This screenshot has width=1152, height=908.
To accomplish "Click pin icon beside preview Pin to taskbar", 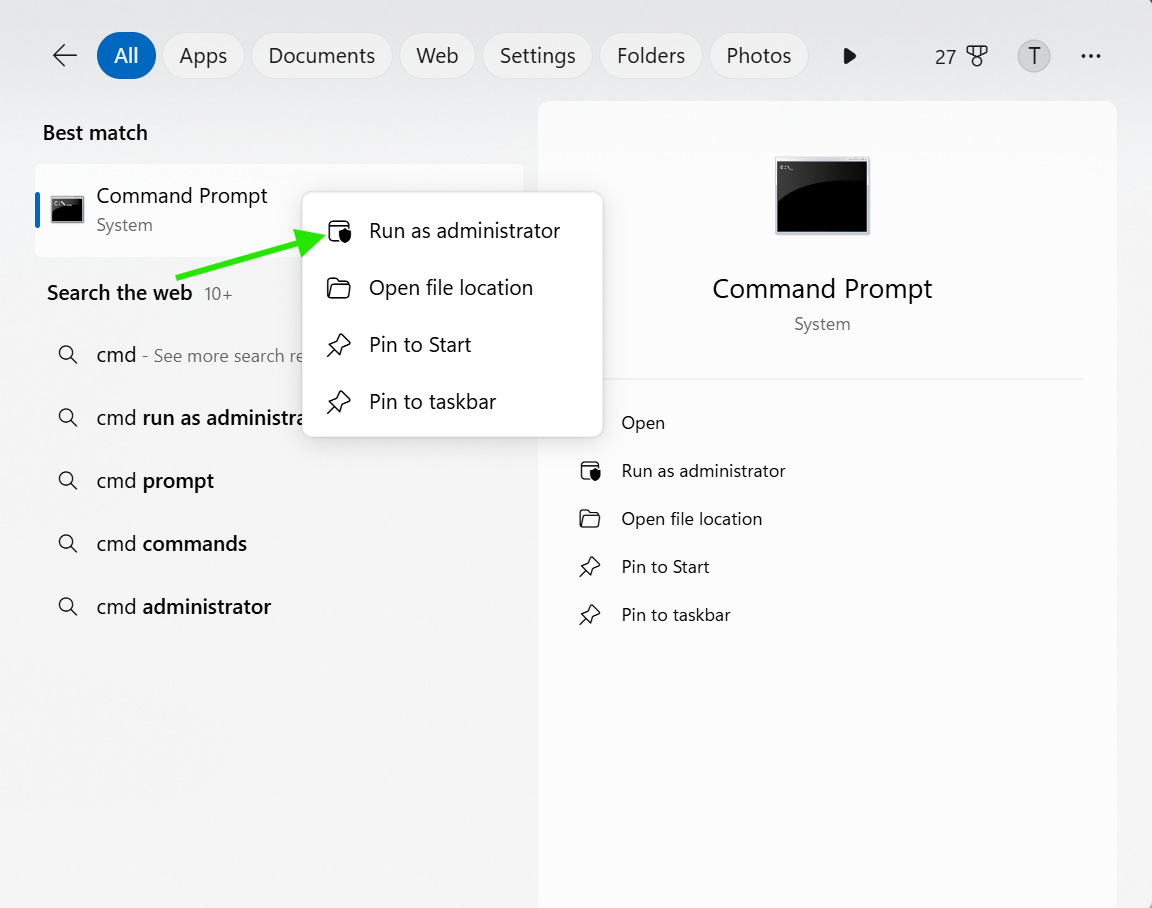I will coord(589,615).
